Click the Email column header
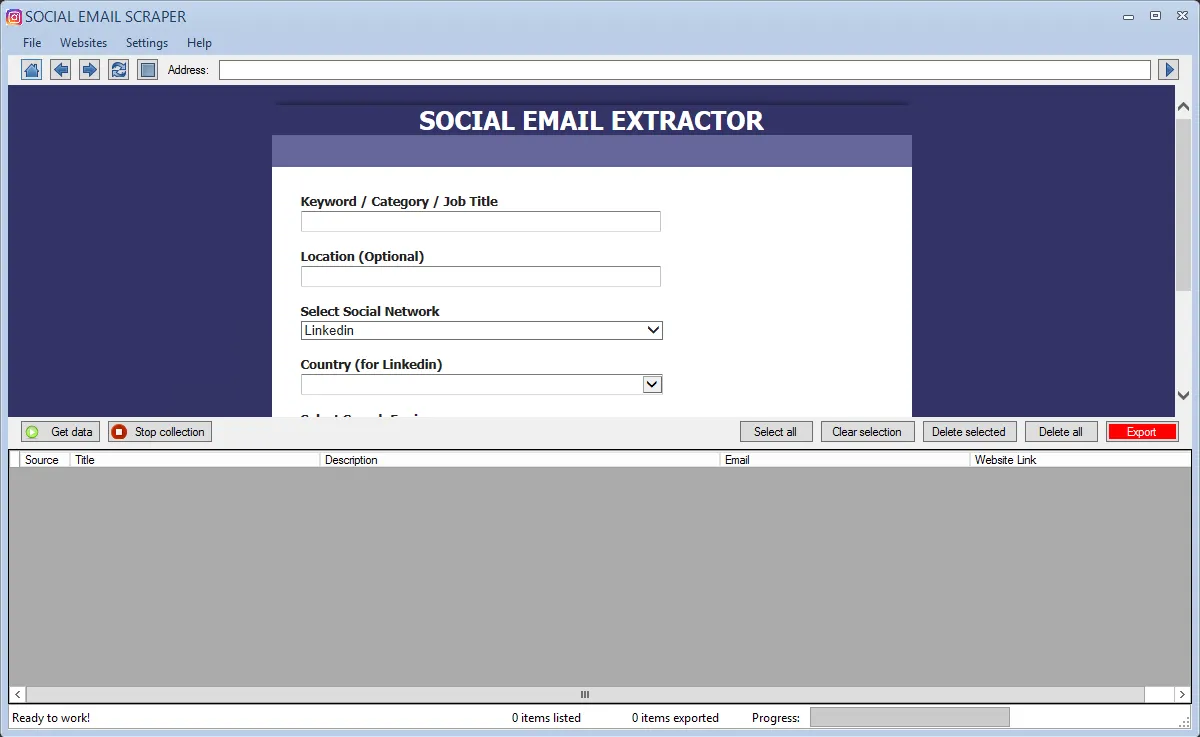 844,460
